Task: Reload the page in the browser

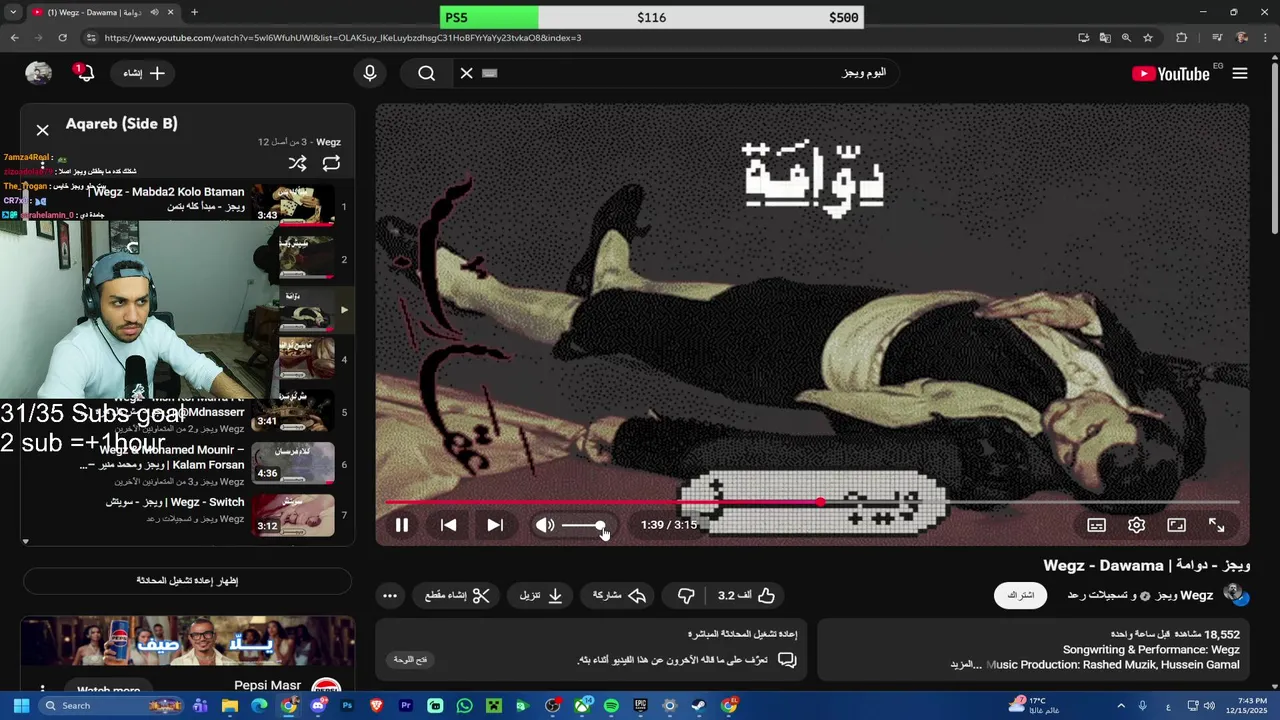Action: tap(62, 38)
